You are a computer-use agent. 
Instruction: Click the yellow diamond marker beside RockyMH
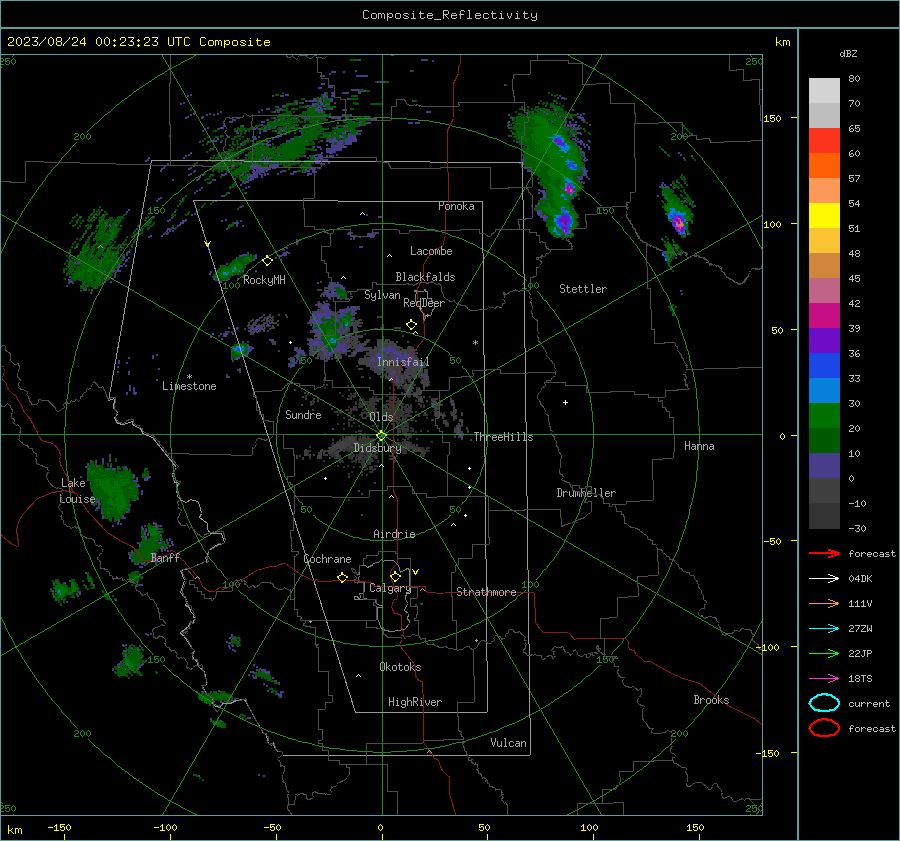267,261
